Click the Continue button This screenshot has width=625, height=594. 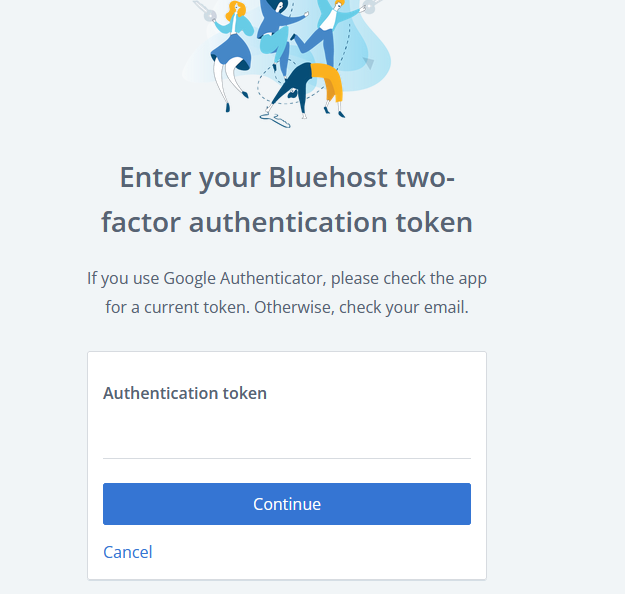tap(286, 504)
